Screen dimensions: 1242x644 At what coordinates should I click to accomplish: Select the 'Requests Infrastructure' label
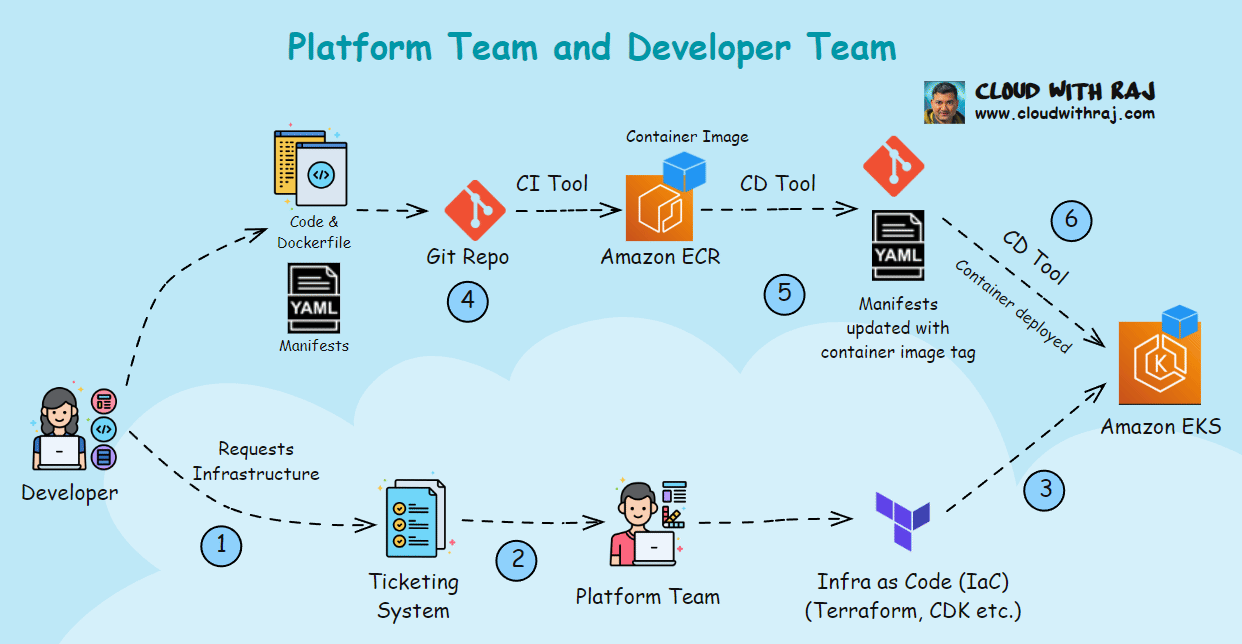tap(256, 462)
